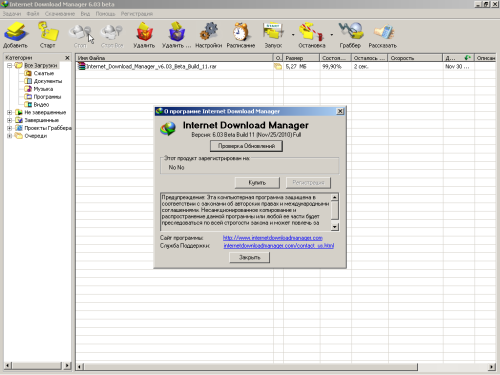Click the warning text scroll-up arrow

point(334,197)
